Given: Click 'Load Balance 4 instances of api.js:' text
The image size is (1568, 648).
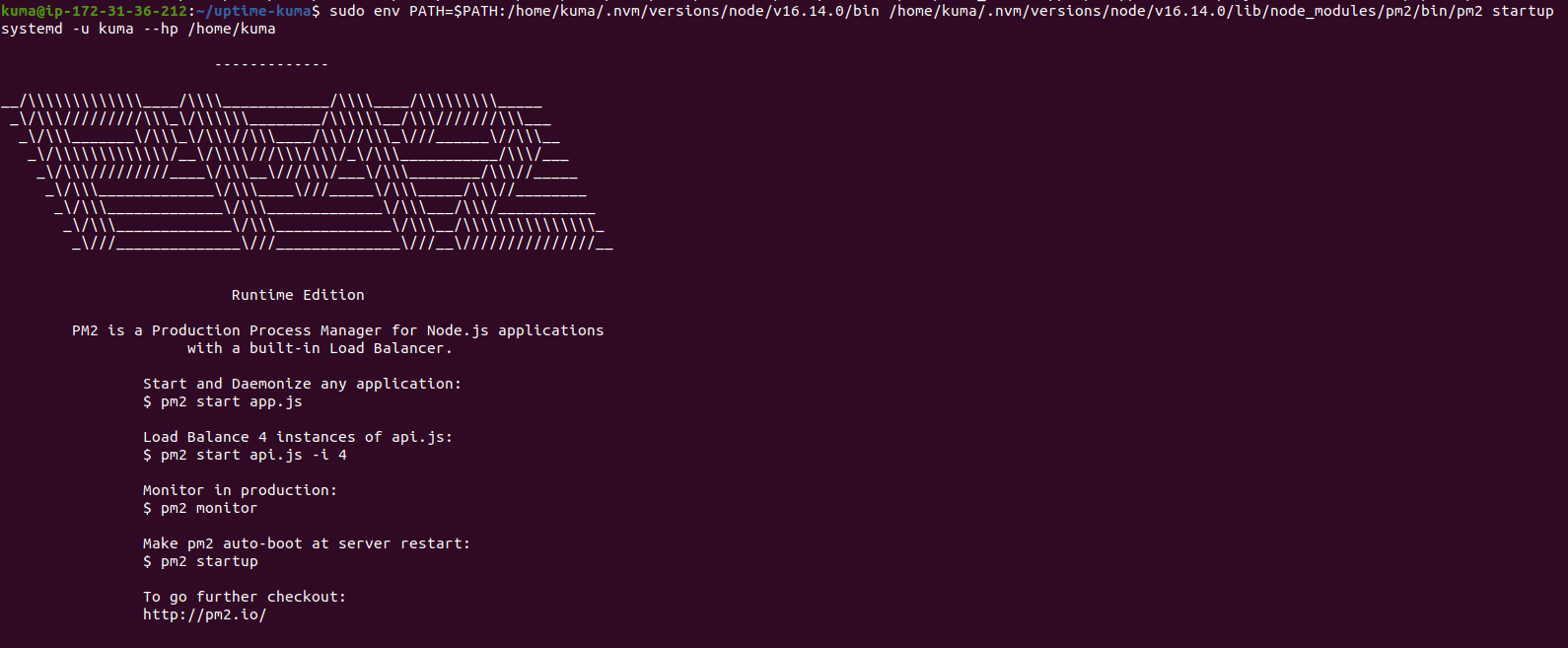Looking at the screenshot, I should point(298,437).
